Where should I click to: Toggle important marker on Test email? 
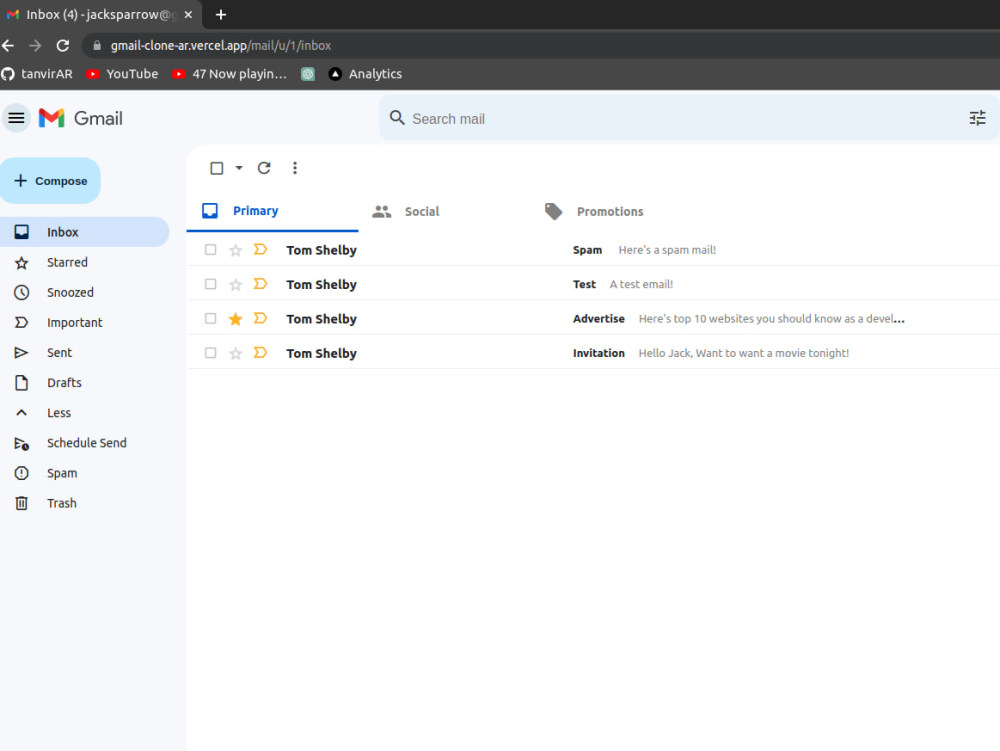pos(260,284)
